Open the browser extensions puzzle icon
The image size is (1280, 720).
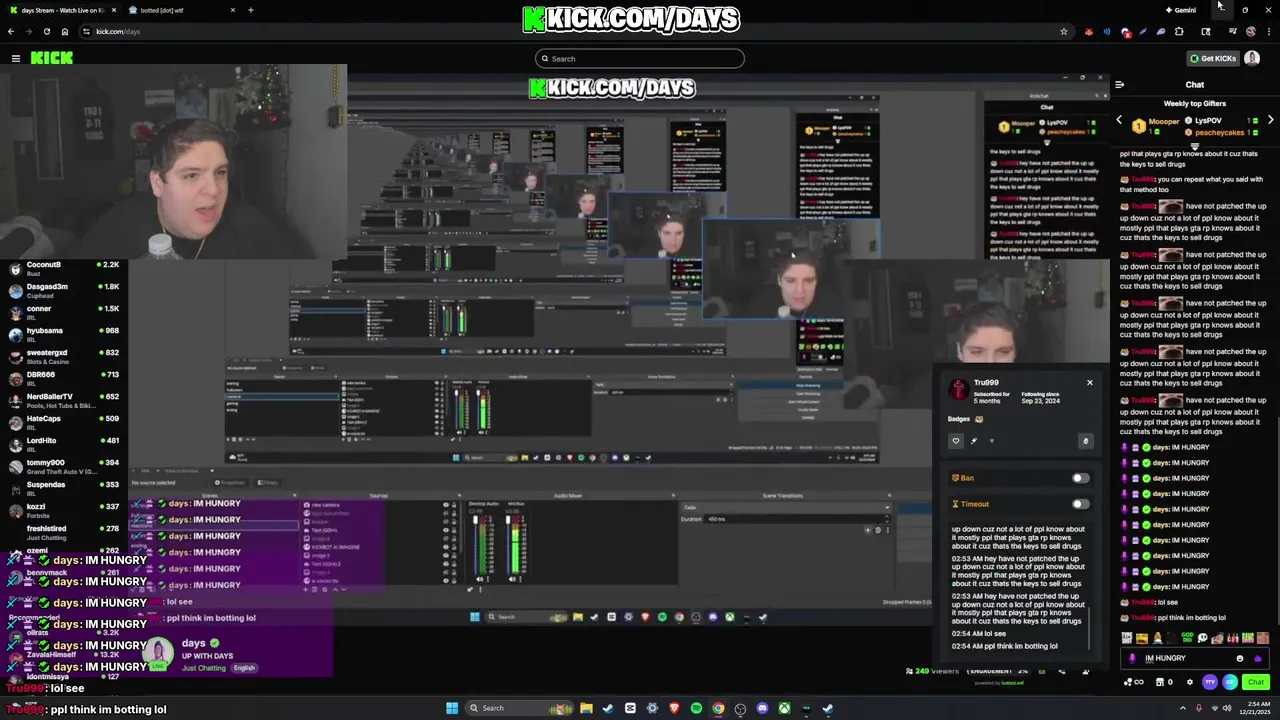[1179, 31]
